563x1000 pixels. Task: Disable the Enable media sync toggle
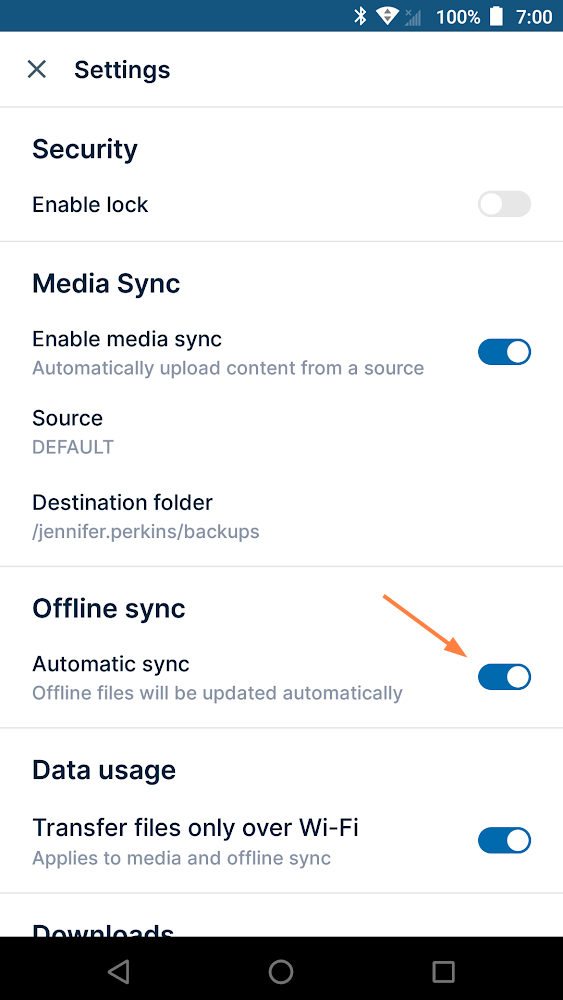pyautogui.click(x=504, y=352)
